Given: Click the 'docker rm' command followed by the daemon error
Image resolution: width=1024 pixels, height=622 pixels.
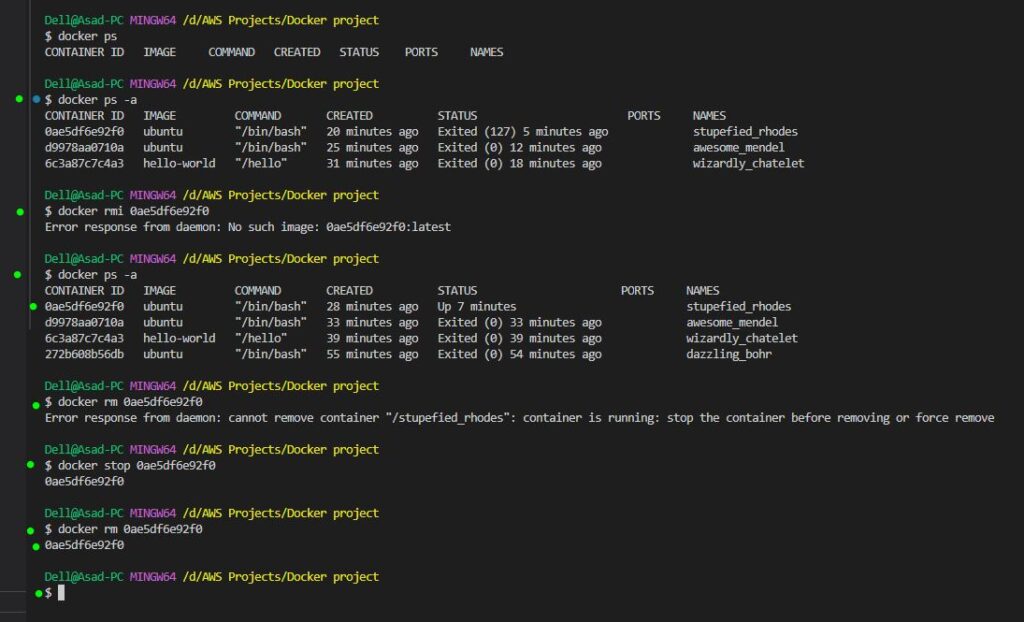Looking at the screenshot, I should [123, 402].
